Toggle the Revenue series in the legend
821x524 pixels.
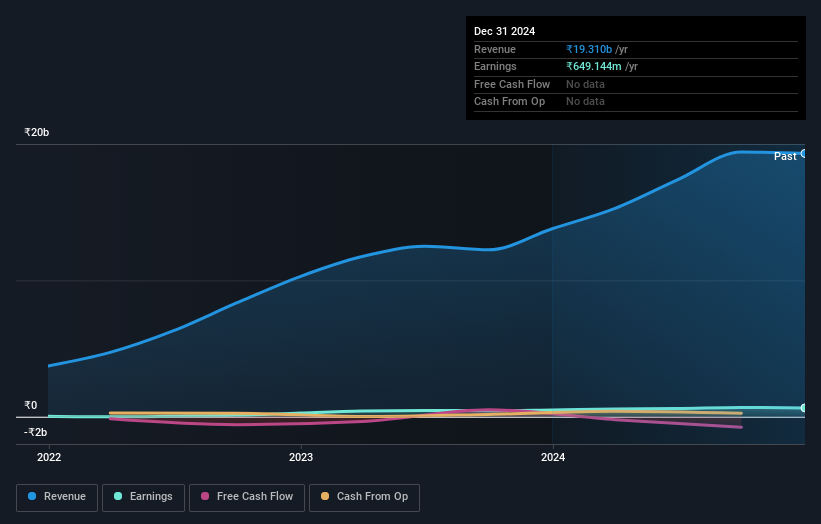click(57, 497)
